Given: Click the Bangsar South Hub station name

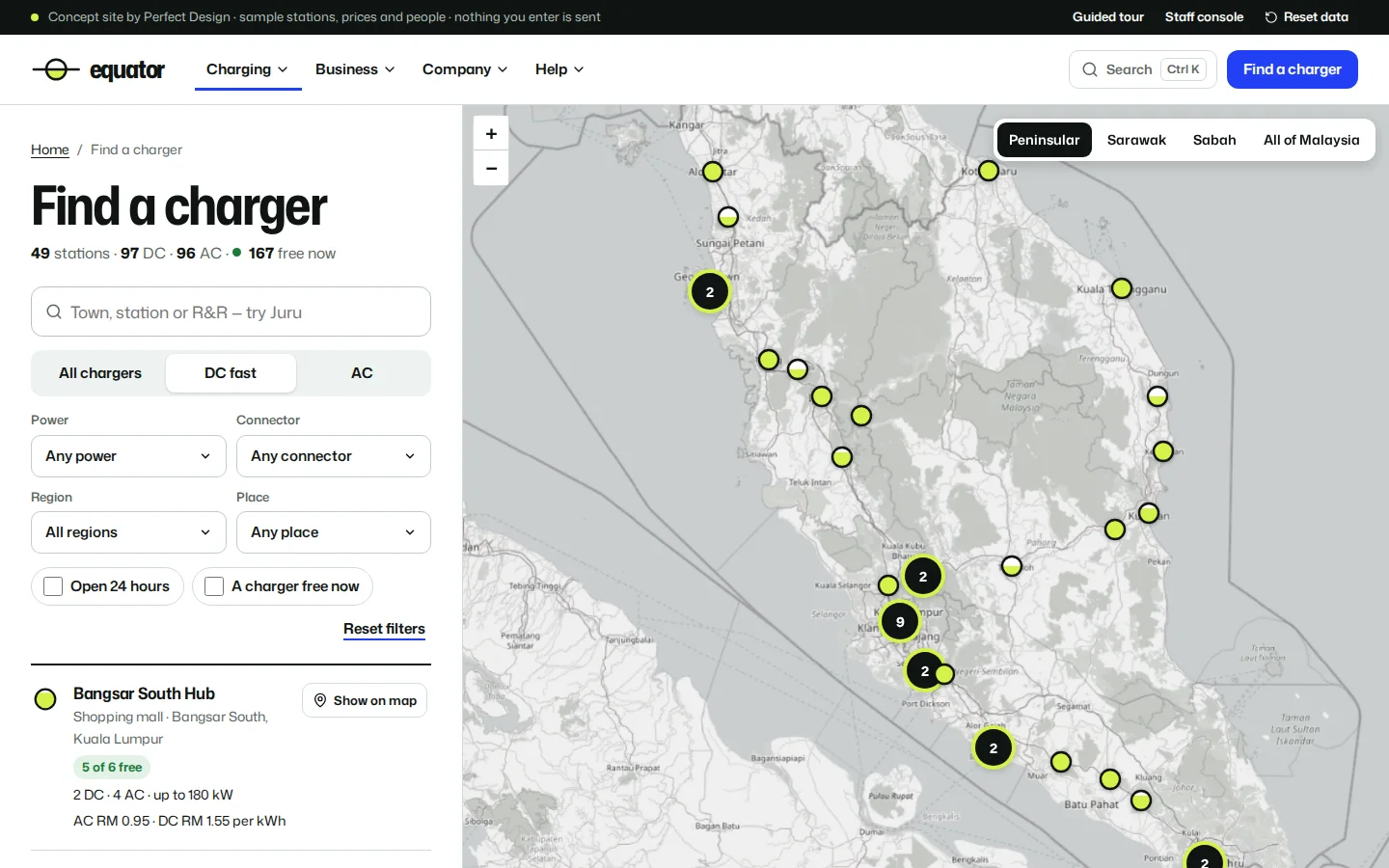Looking at the screenshot, I should [x=144, y=693].
